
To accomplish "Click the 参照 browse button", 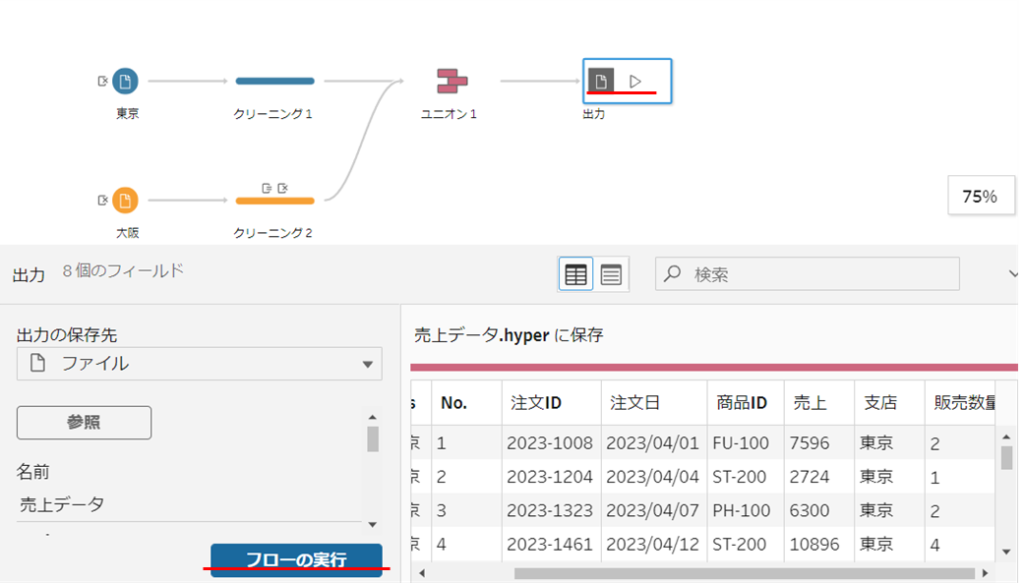I will [84, 422].
